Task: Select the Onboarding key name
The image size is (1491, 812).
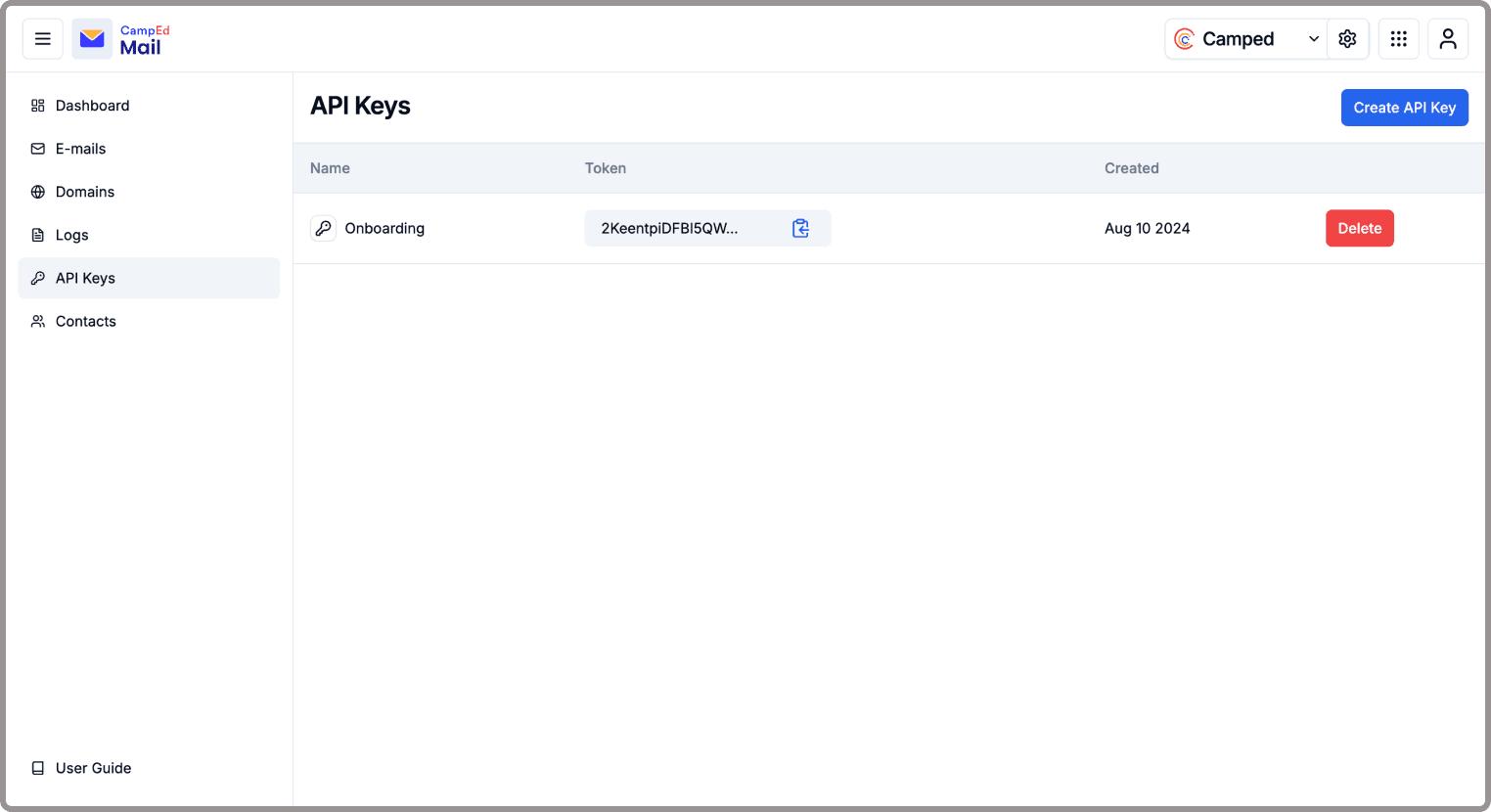Action: tap(384, 228)
